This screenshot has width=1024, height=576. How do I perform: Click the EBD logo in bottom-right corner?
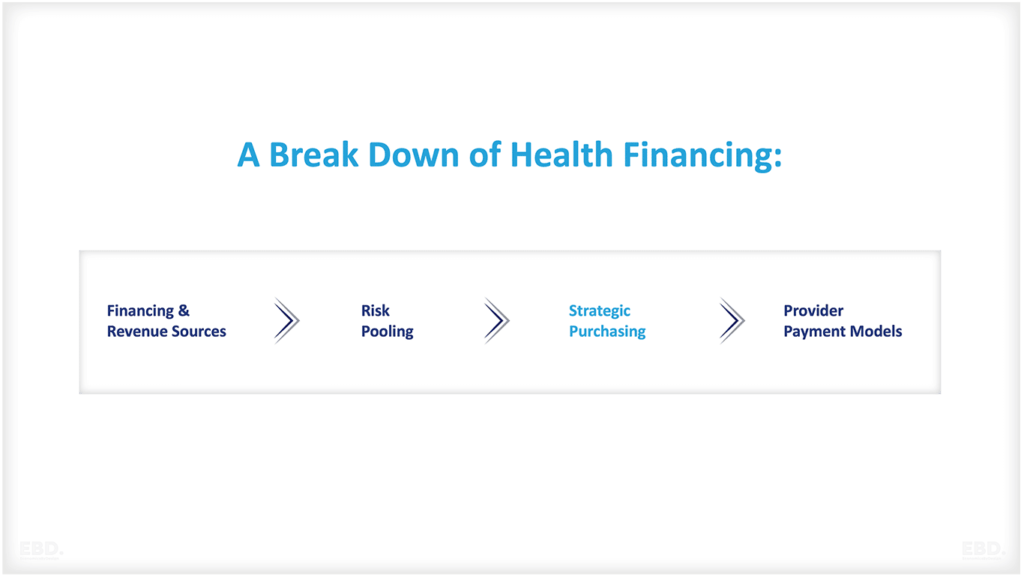tap(984, 549)
